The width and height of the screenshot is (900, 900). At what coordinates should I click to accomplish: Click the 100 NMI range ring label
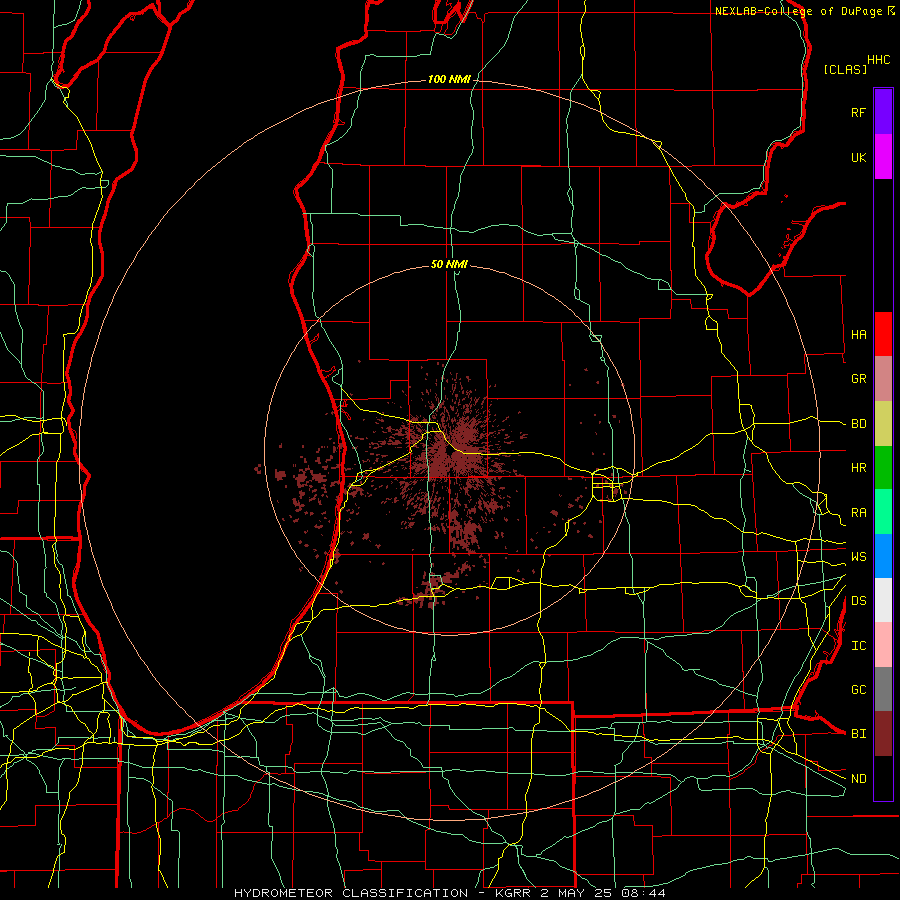pos(449,79)
